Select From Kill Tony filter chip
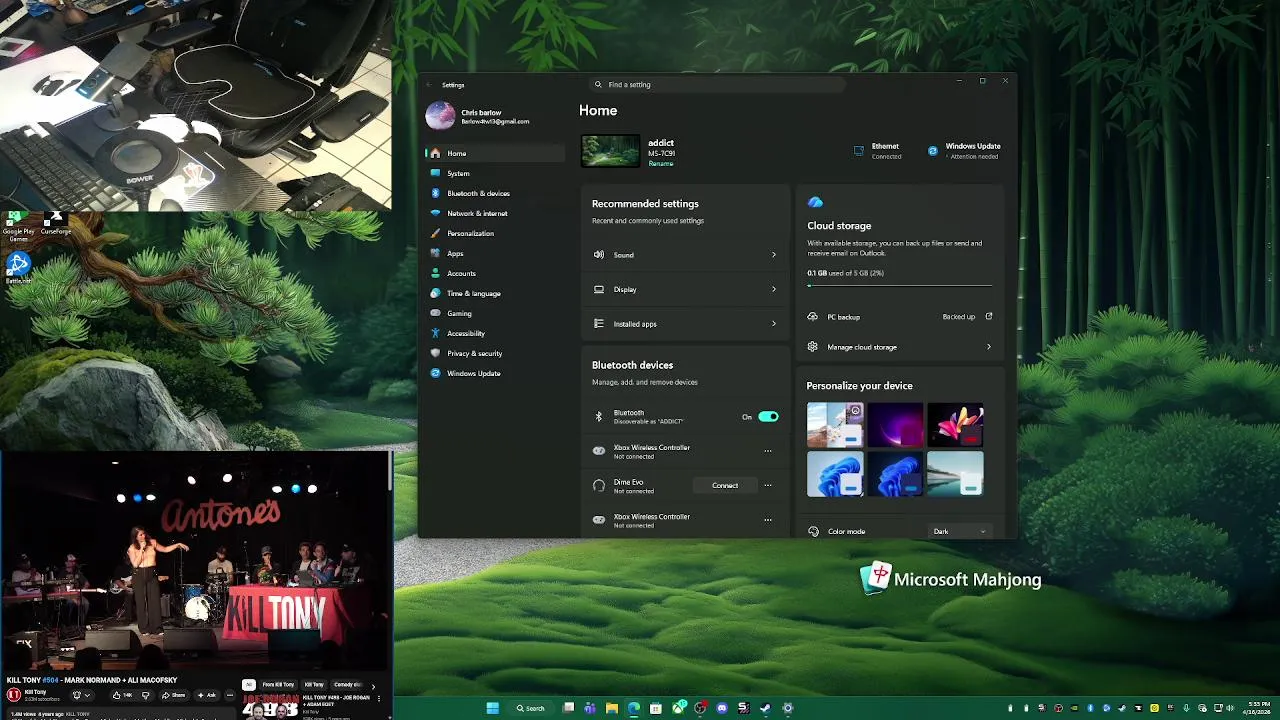The height and width of the screenshot is (720, 1280). tap(278, 685)
